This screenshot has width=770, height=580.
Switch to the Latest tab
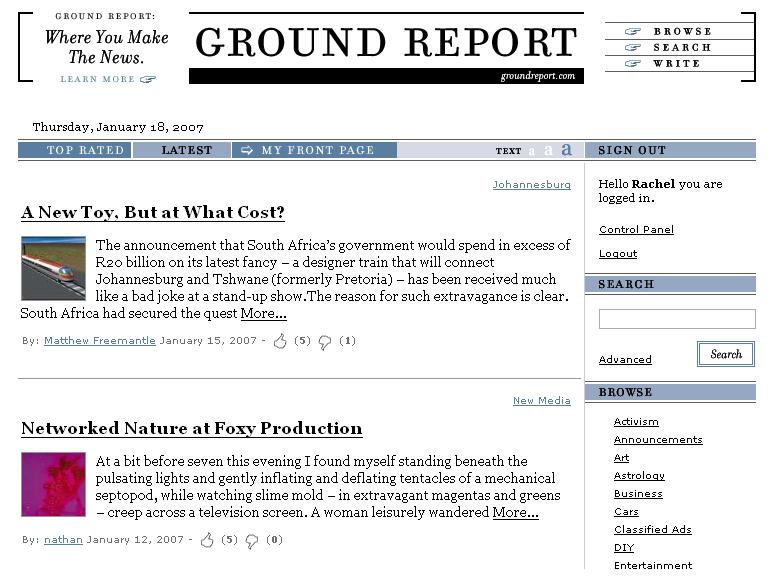(186, 150)
